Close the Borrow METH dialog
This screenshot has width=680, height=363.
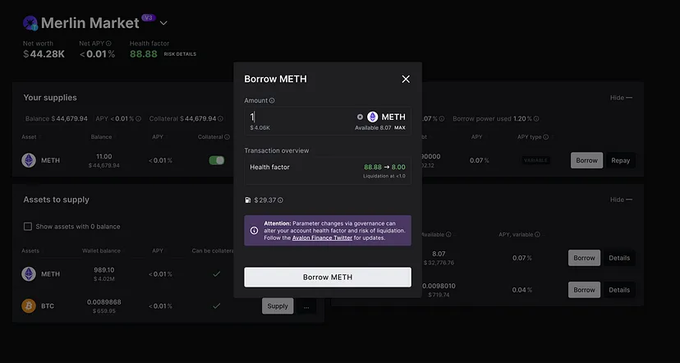[405, 79]
